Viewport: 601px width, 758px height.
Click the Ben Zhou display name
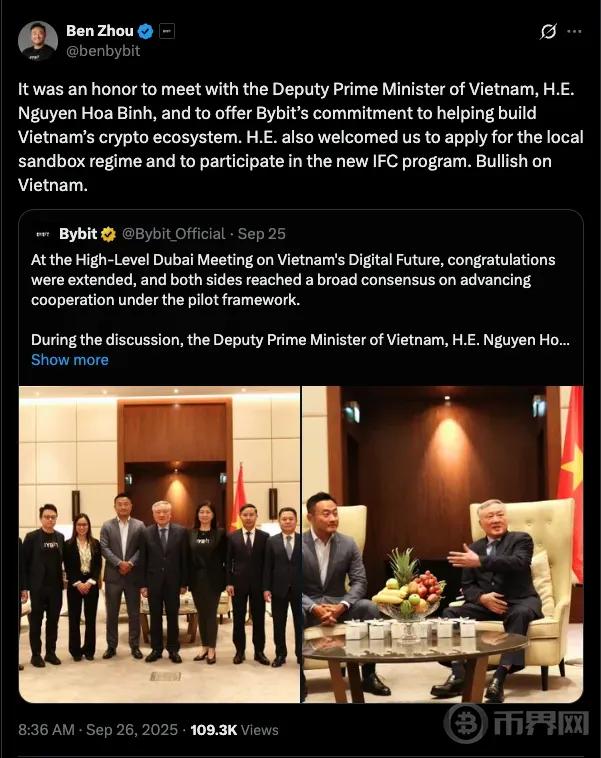tap(100, 30)
